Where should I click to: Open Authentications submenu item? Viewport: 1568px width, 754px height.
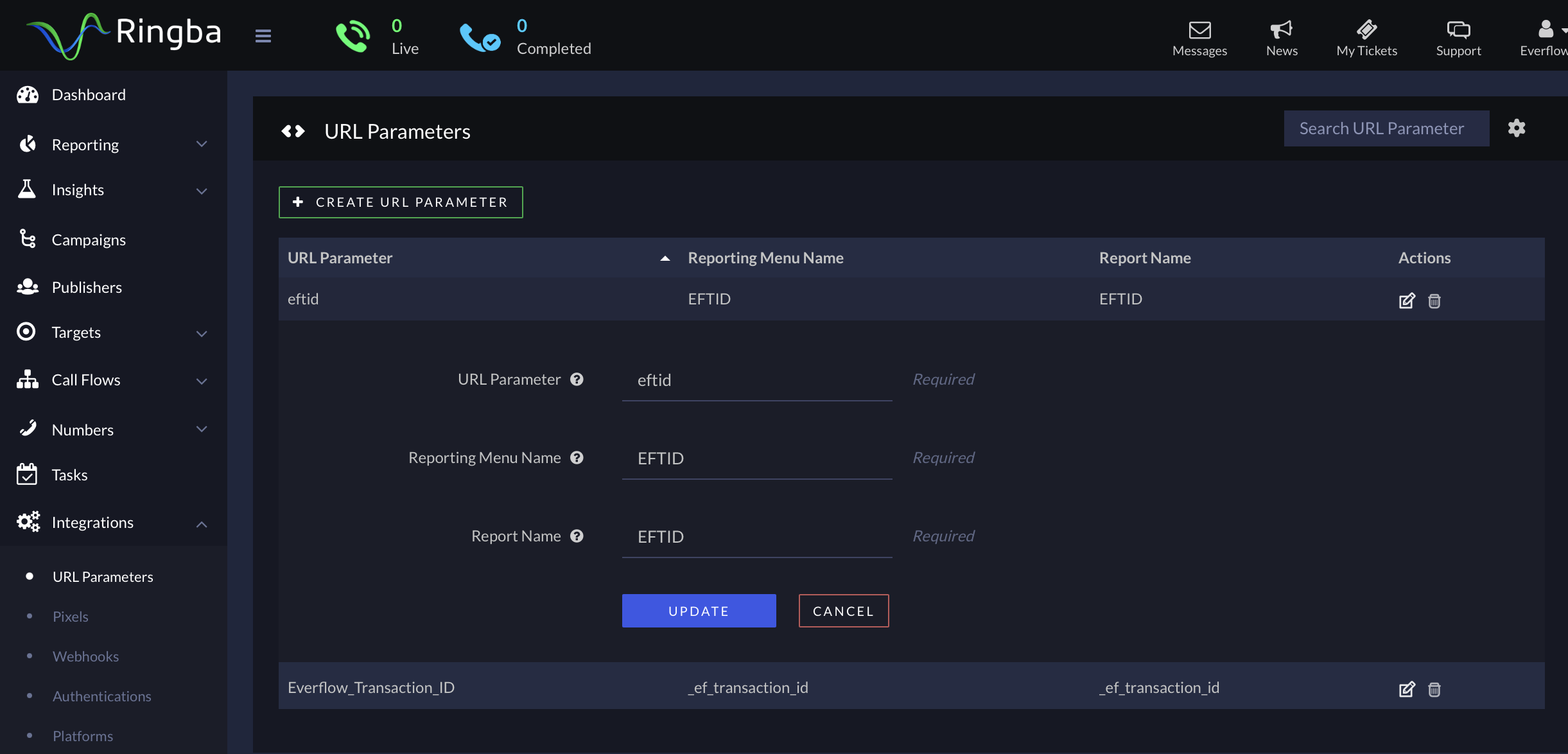coord(102,696)
